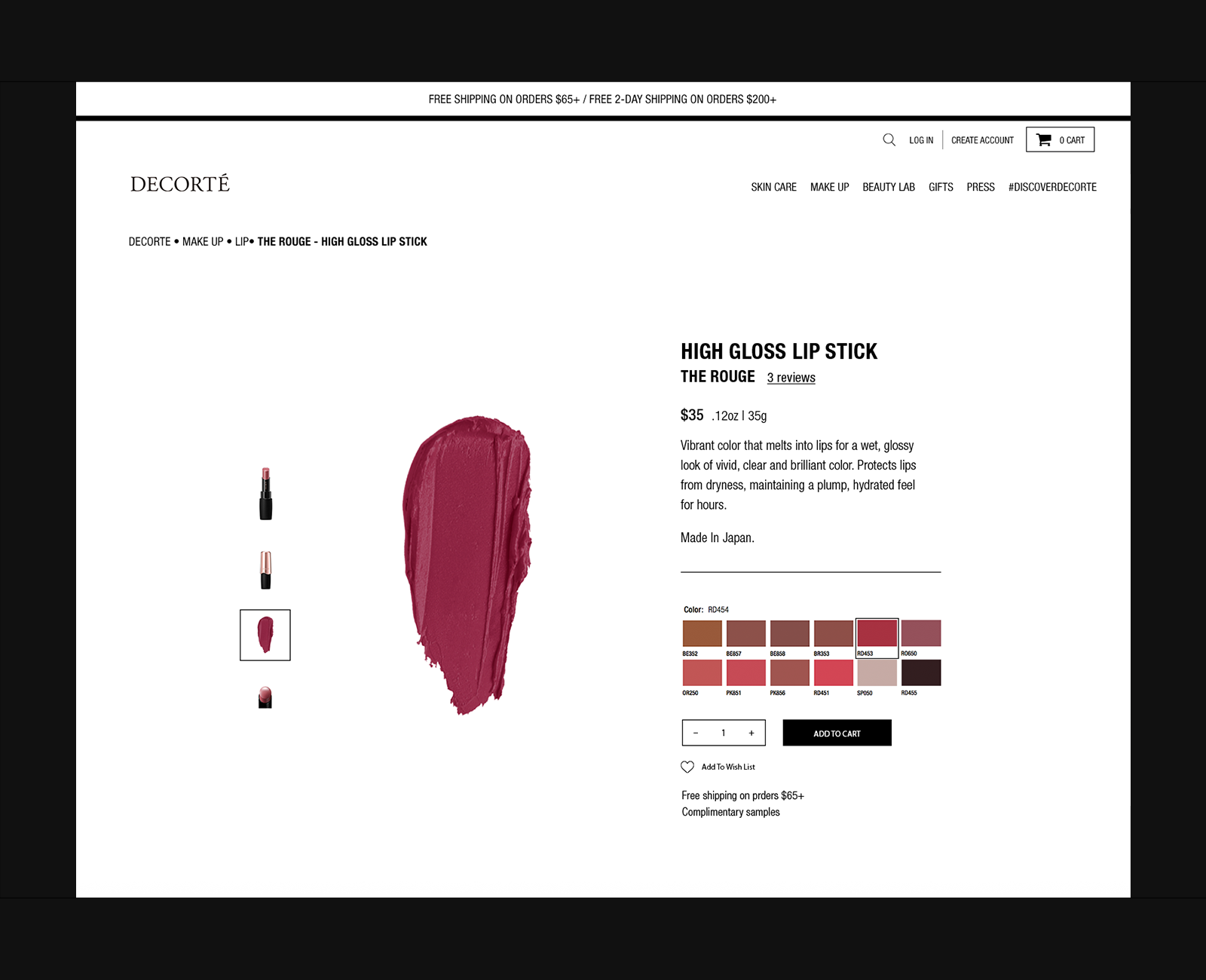Screen dimensions: 1206x980
Task: Click the DECORTÉ logo
Action: (x=180, y=183)
